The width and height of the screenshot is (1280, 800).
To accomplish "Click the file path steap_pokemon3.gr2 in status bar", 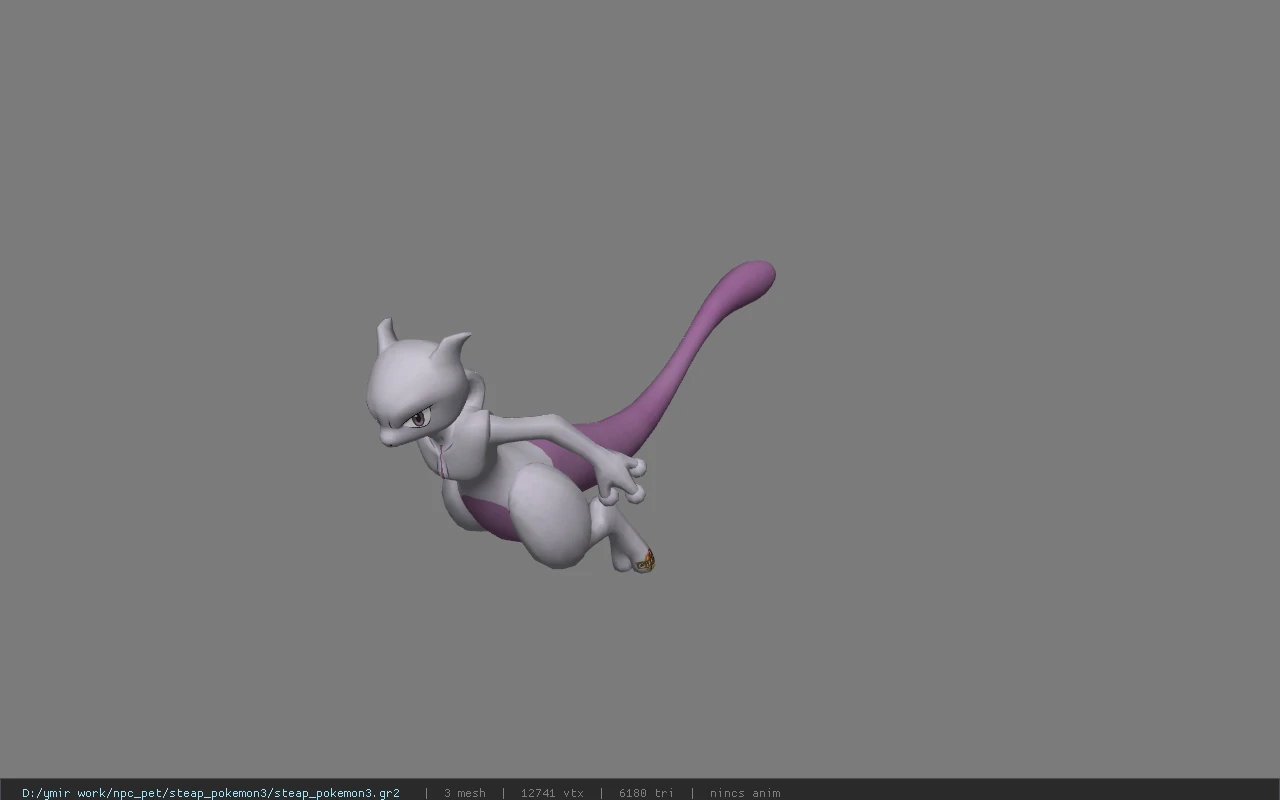I will [211, 793].
